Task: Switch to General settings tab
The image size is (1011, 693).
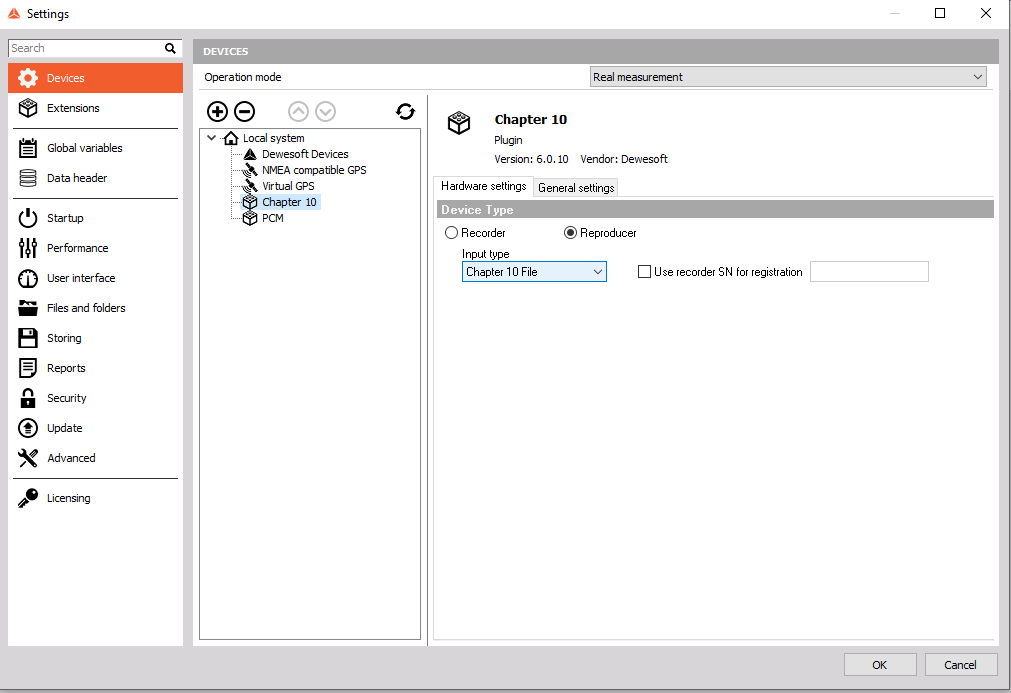Action: click(576, 188)
